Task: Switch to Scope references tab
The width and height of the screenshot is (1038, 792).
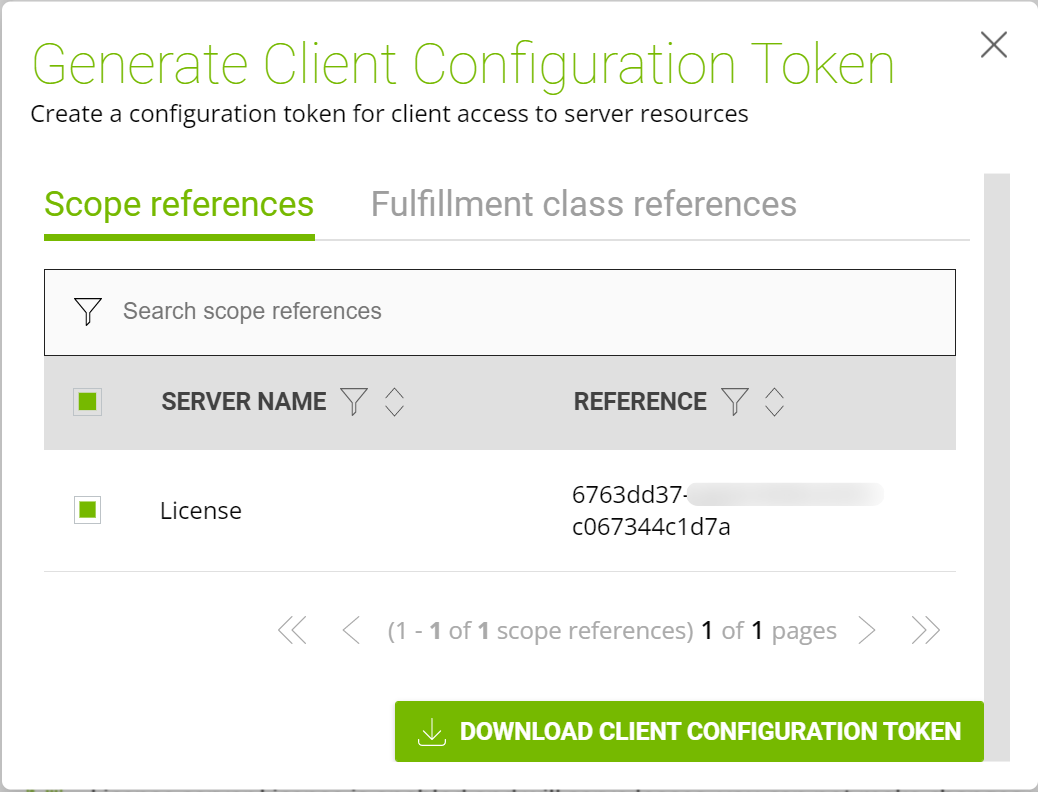Action: (179, 204)
